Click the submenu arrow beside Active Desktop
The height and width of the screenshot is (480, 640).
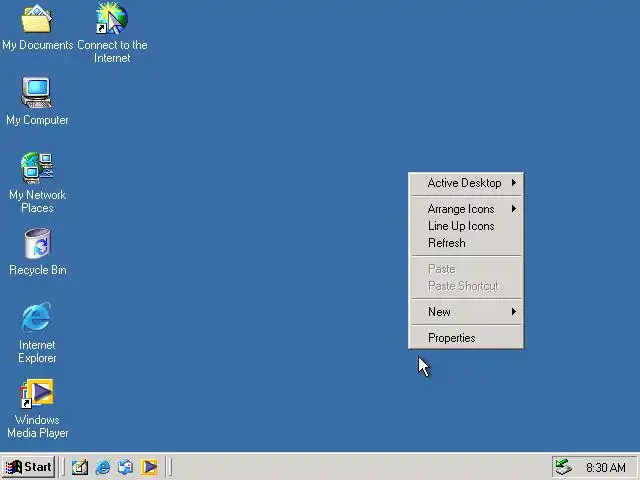coord(514,183)
